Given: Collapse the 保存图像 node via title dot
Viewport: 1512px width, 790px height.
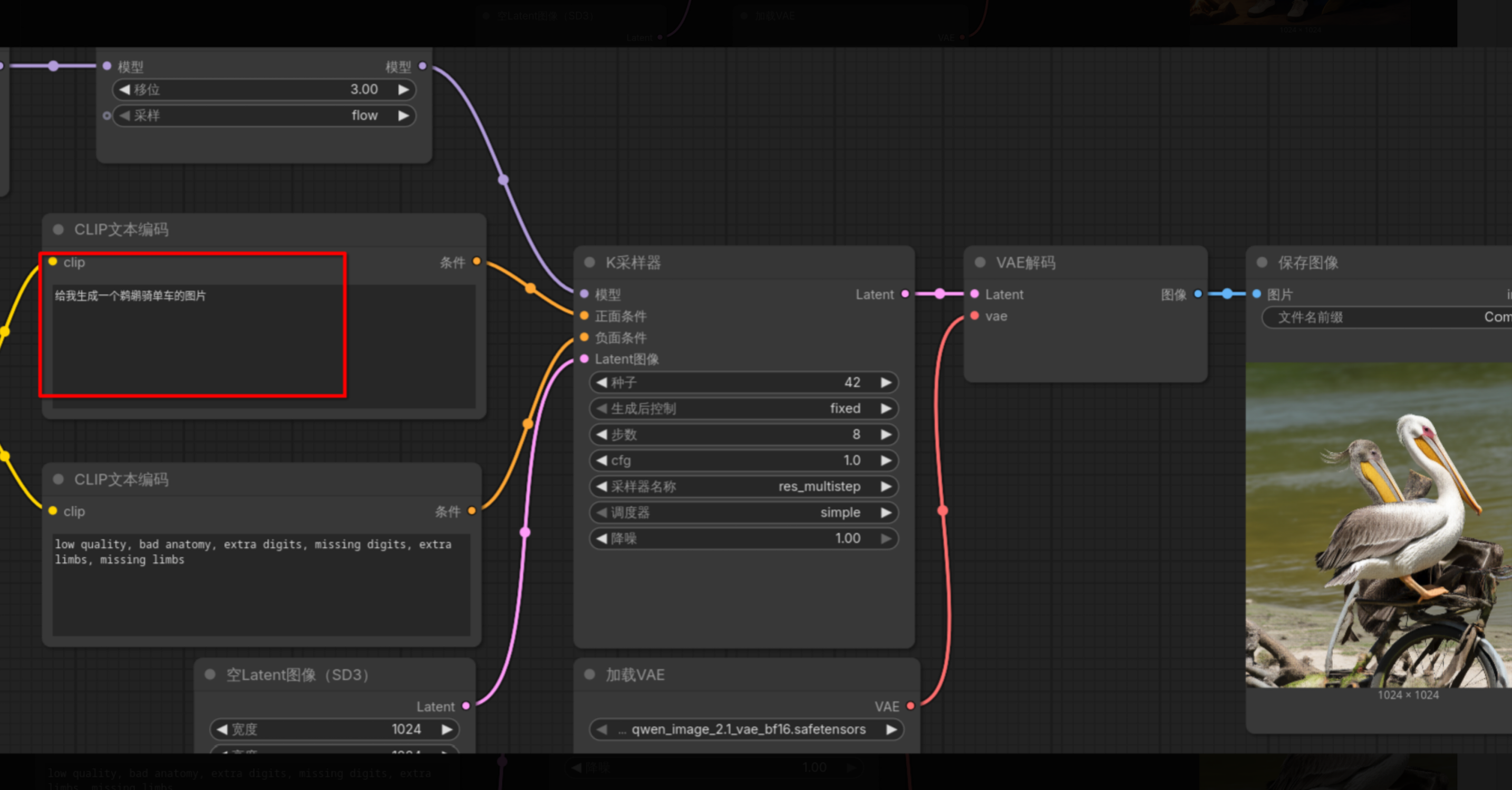Looking at the screenshot, I should 1262,263.
